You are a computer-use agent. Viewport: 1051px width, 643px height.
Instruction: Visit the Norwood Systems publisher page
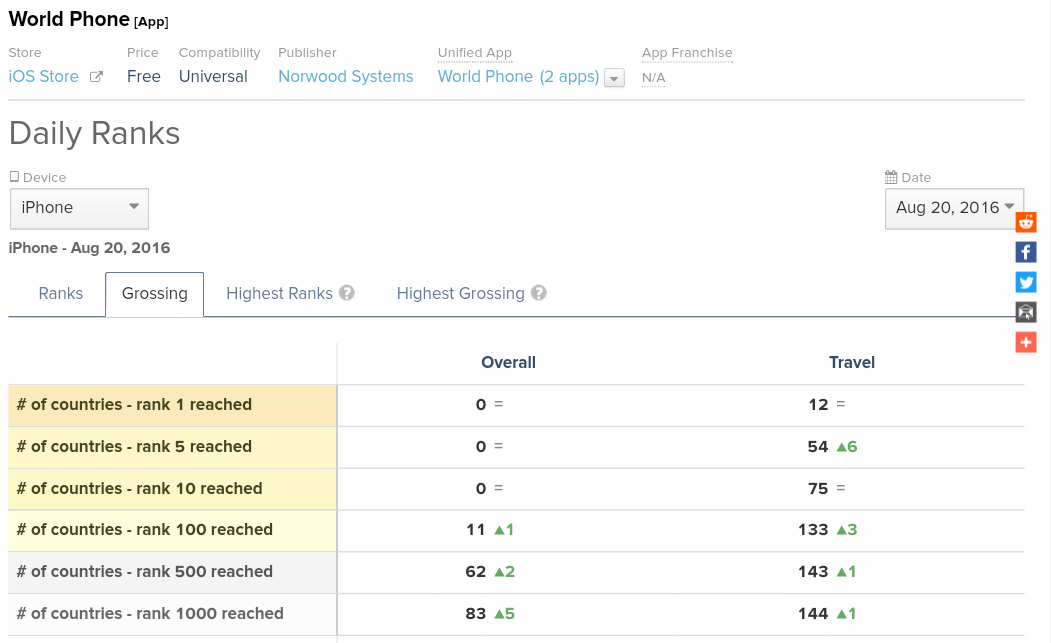pos(345,77)
